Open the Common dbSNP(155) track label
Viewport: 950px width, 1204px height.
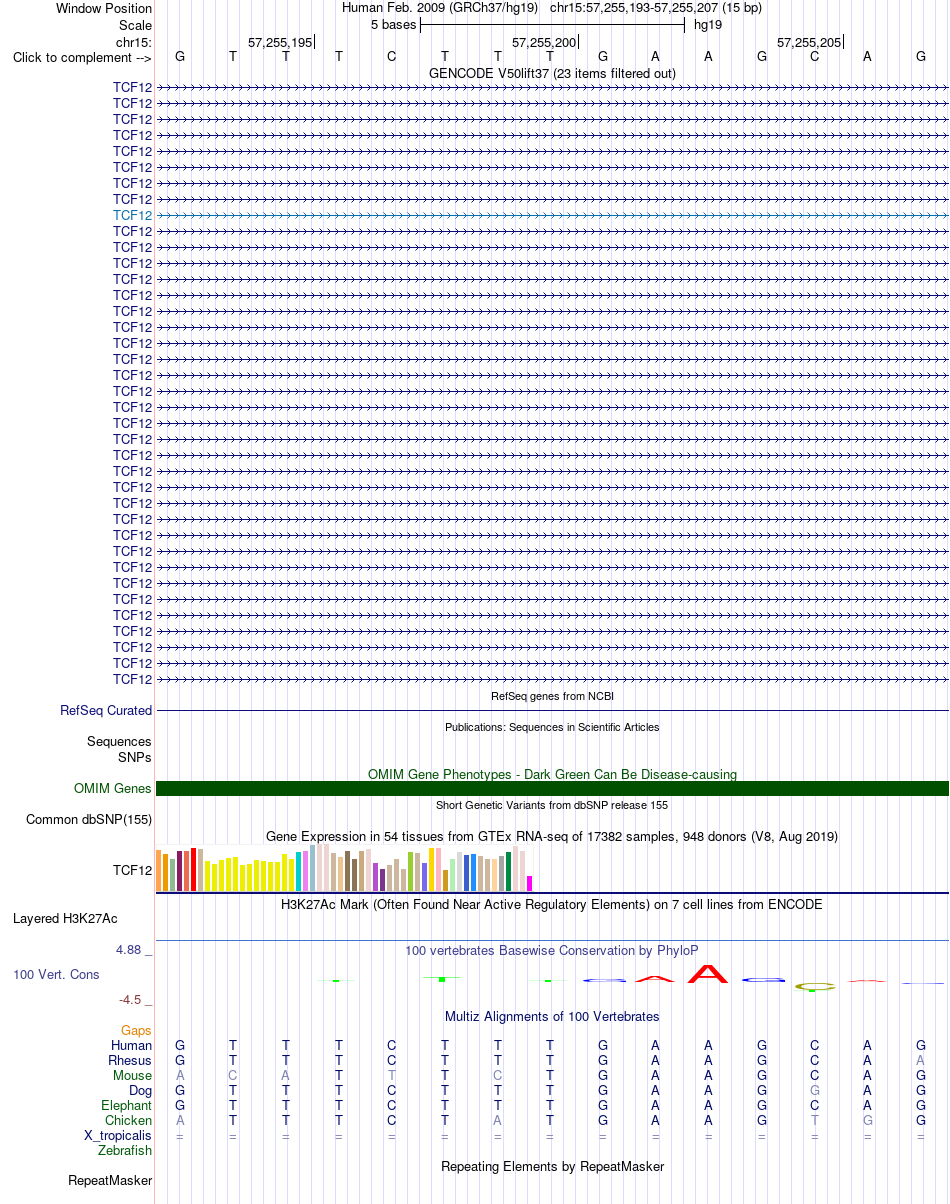(x=89, y=819)
